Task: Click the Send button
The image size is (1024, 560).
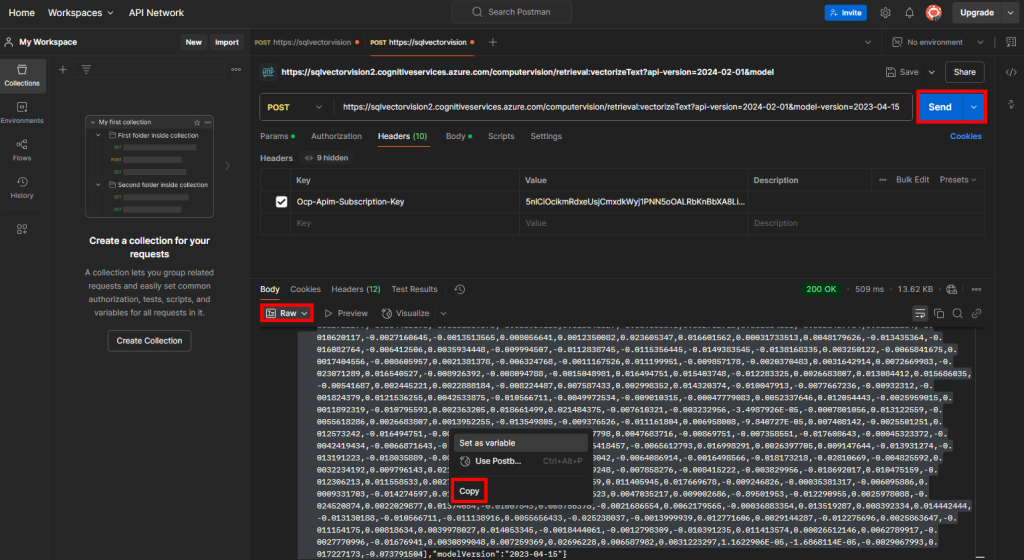Action: coord(940,107)
